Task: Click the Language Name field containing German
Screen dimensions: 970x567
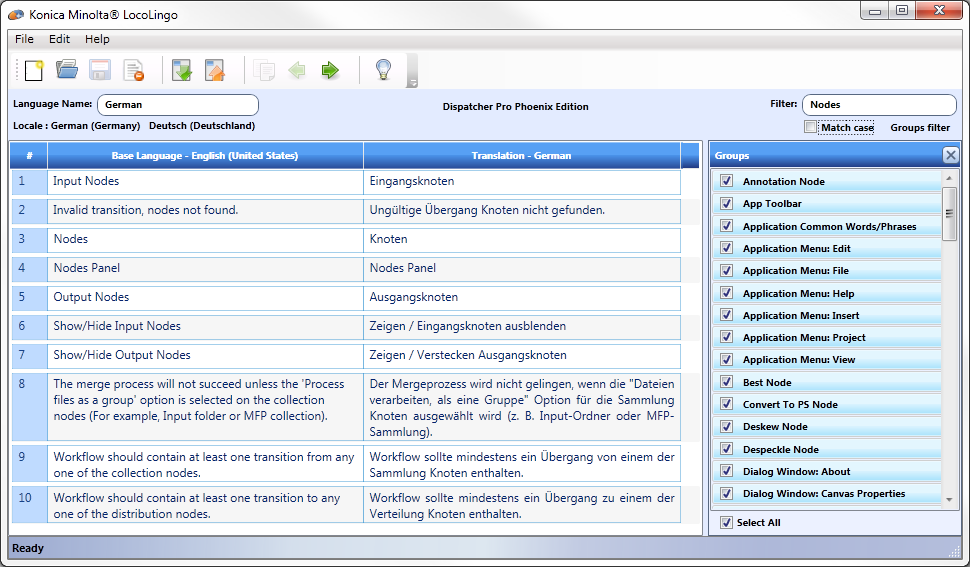Action: coord(178,104)
